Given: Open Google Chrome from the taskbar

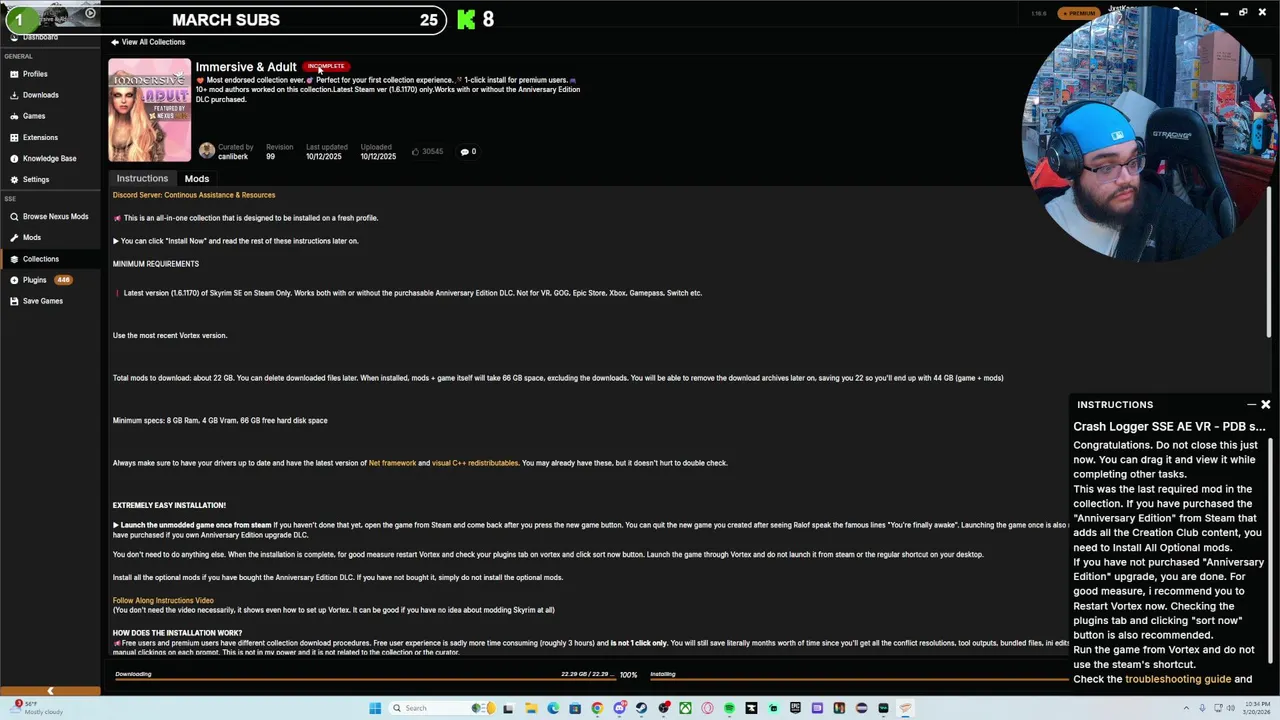Looking at the screenshot, I should [x=597, y=708].
